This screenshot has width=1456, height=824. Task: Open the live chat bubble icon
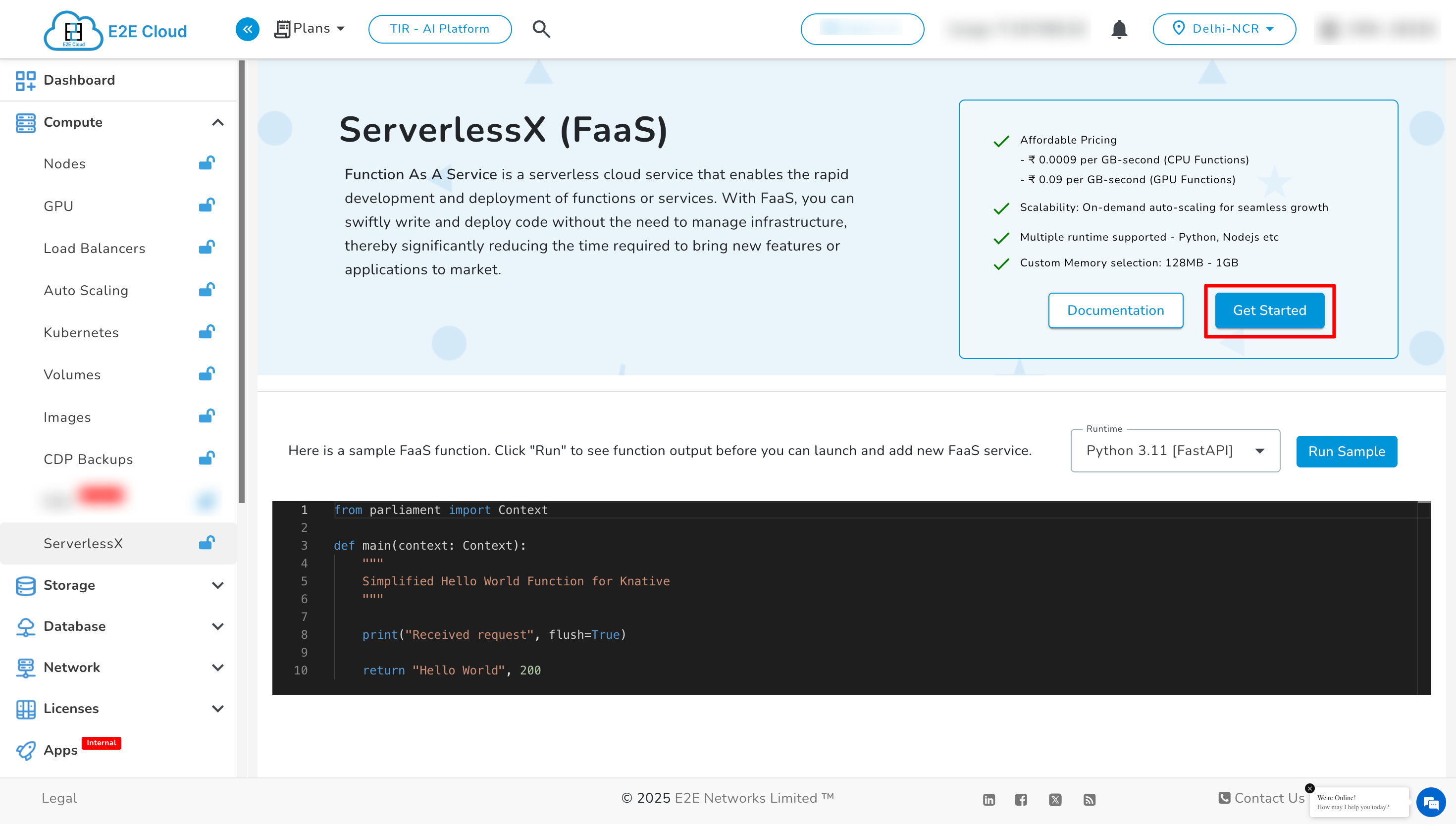(x=1431, y=802)
